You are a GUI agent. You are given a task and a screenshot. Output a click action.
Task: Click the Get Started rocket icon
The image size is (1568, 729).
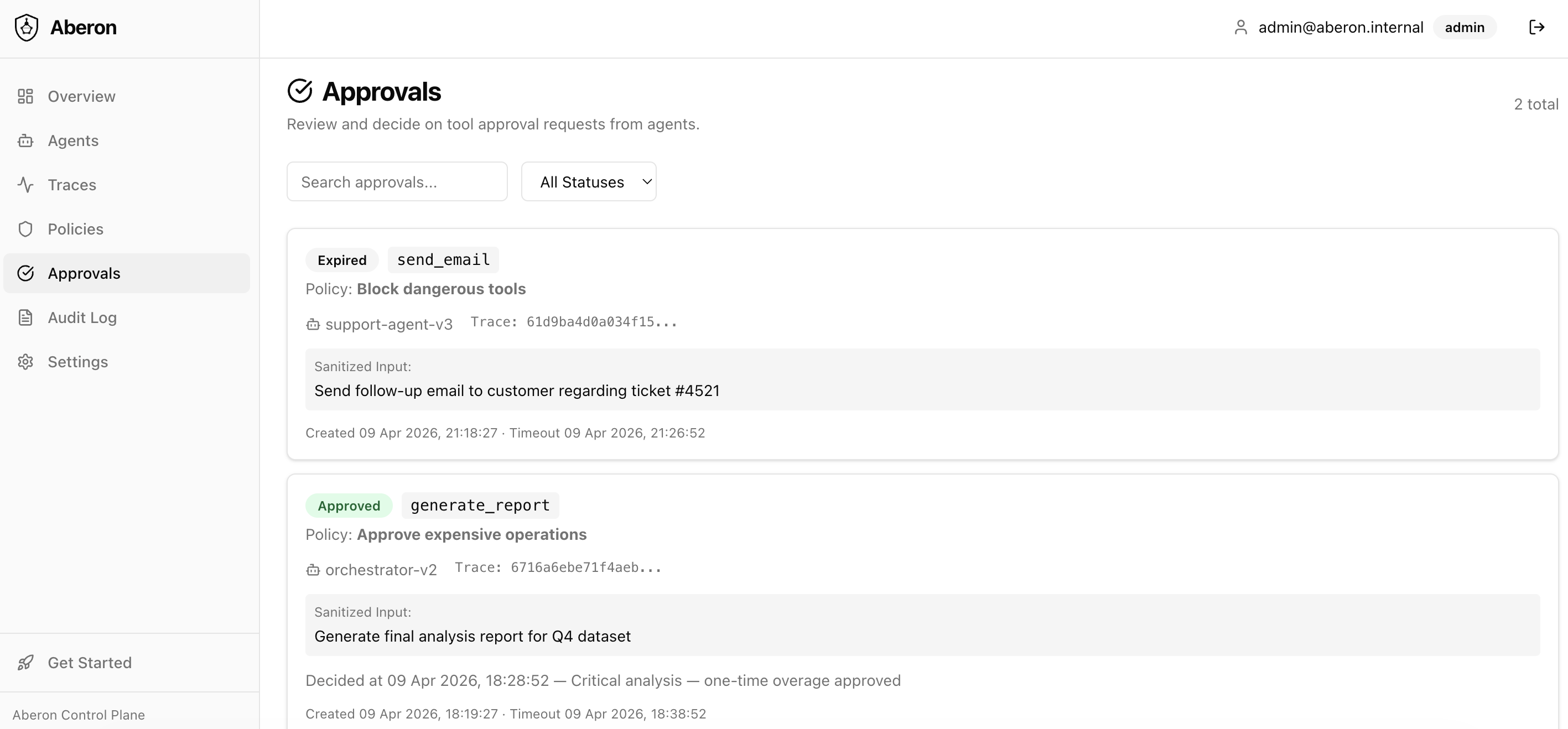[x=25, y=663]
